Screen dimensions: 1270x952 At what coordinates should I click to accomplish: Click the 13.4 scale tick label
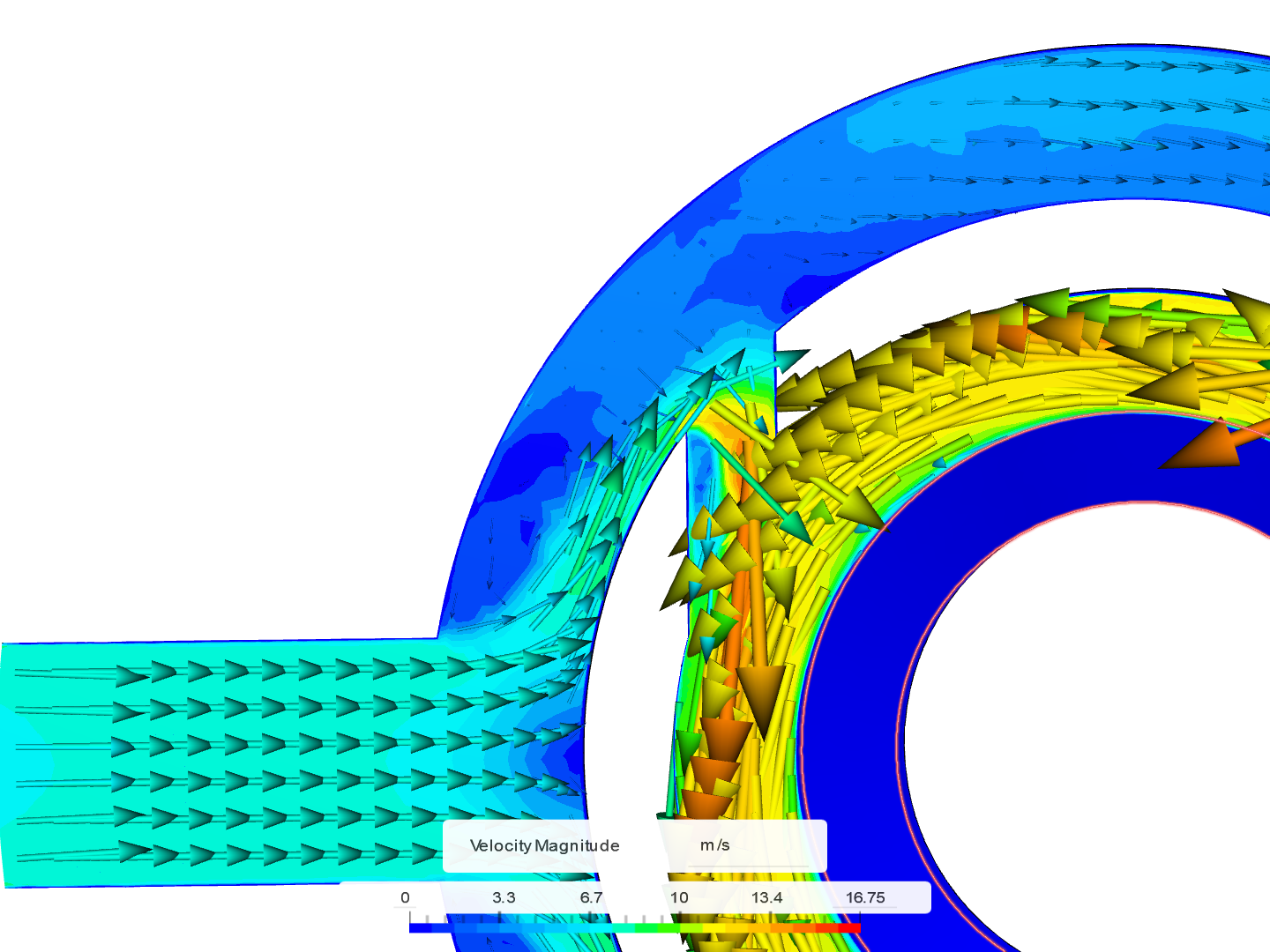tap(766, 897)
